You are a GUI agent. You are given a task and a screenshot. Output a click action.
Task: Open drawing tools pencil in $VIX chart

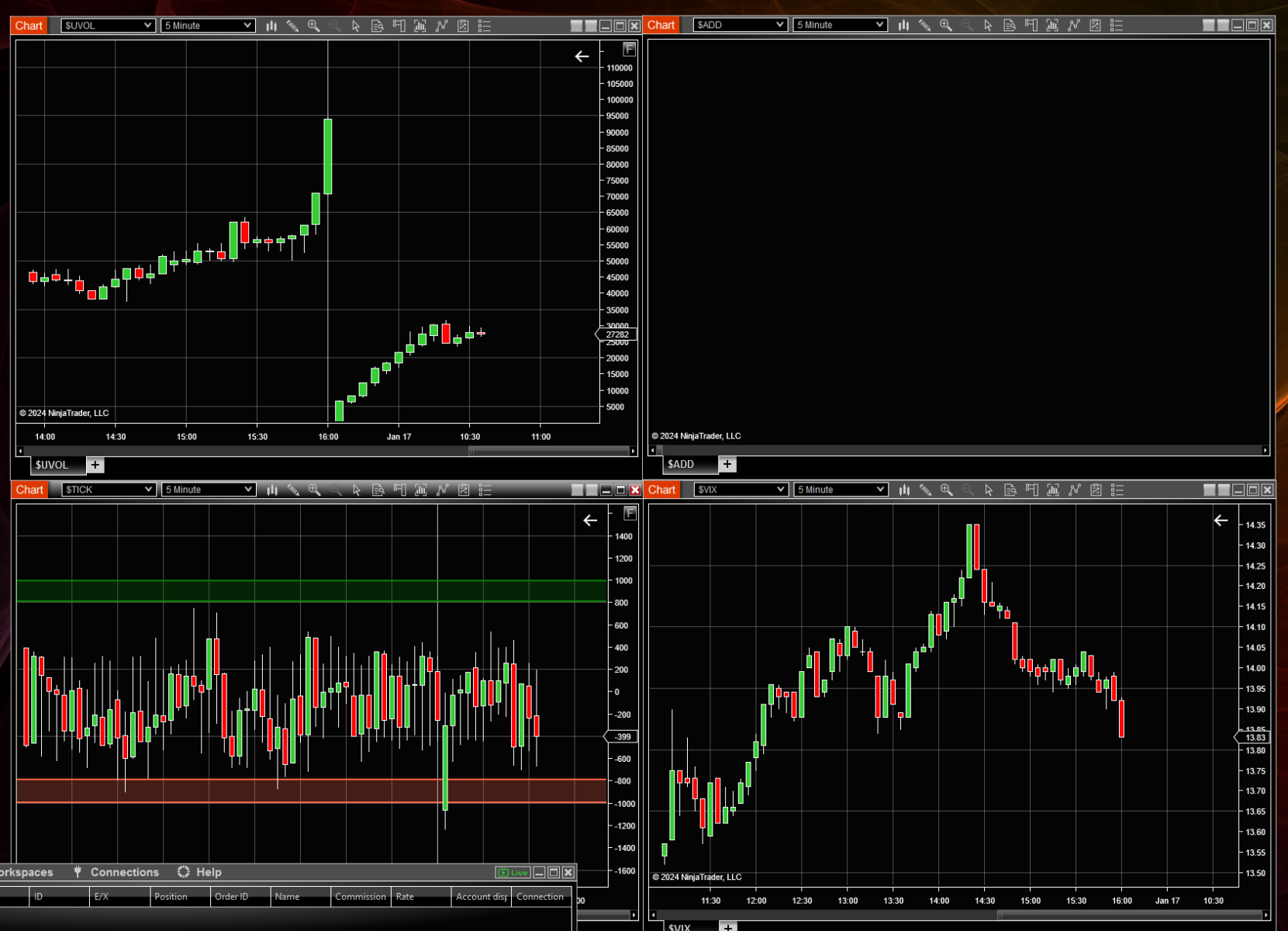tap(925, 490)
